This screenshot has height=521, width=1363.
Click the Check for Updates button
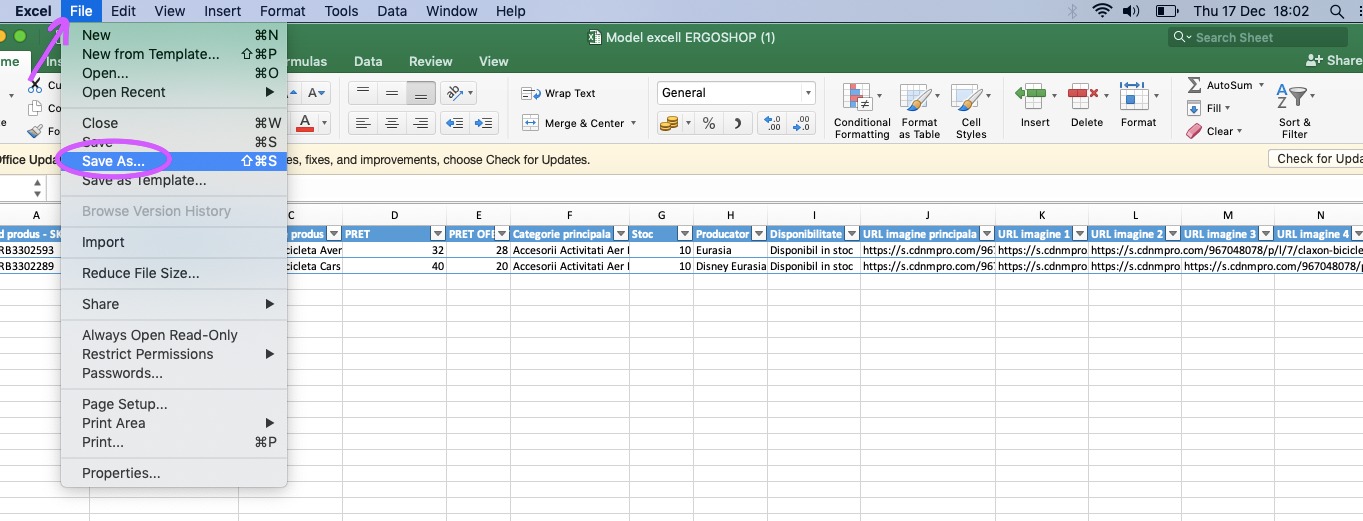[x=1315, y=158]
